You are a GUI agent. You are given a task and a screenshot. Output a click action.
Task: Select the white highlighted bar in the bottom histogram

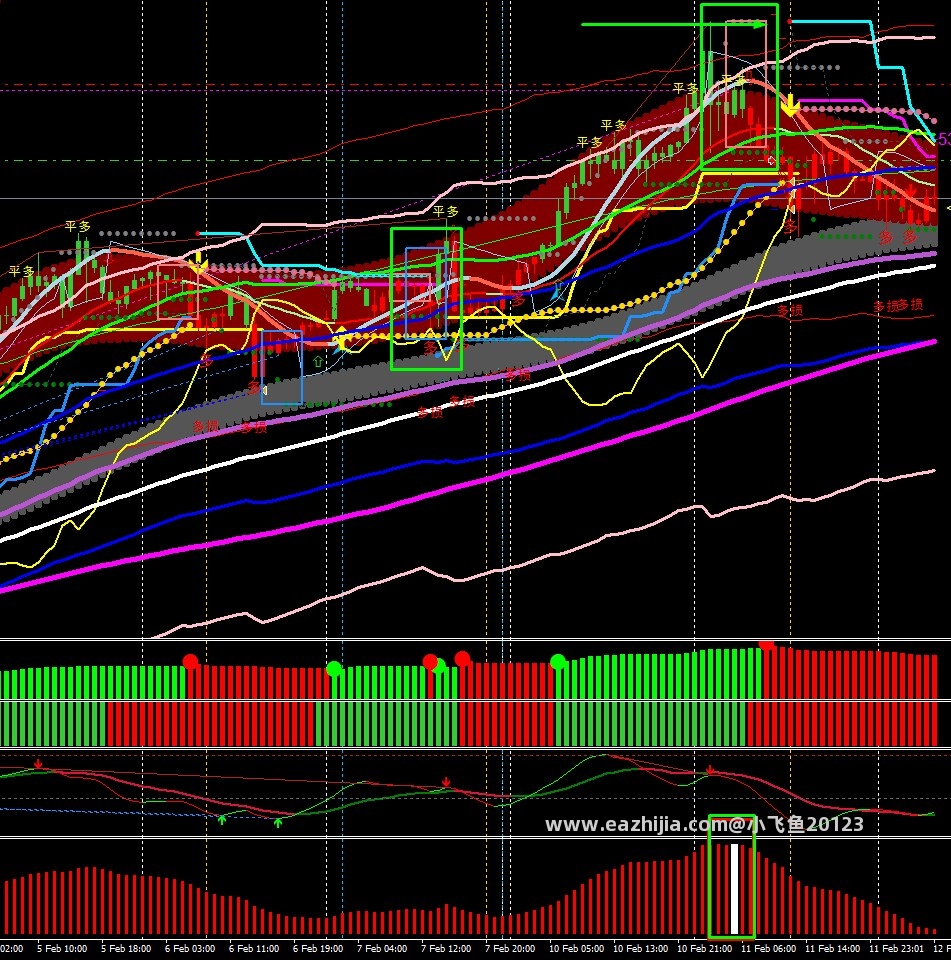(x=734, y=889)
